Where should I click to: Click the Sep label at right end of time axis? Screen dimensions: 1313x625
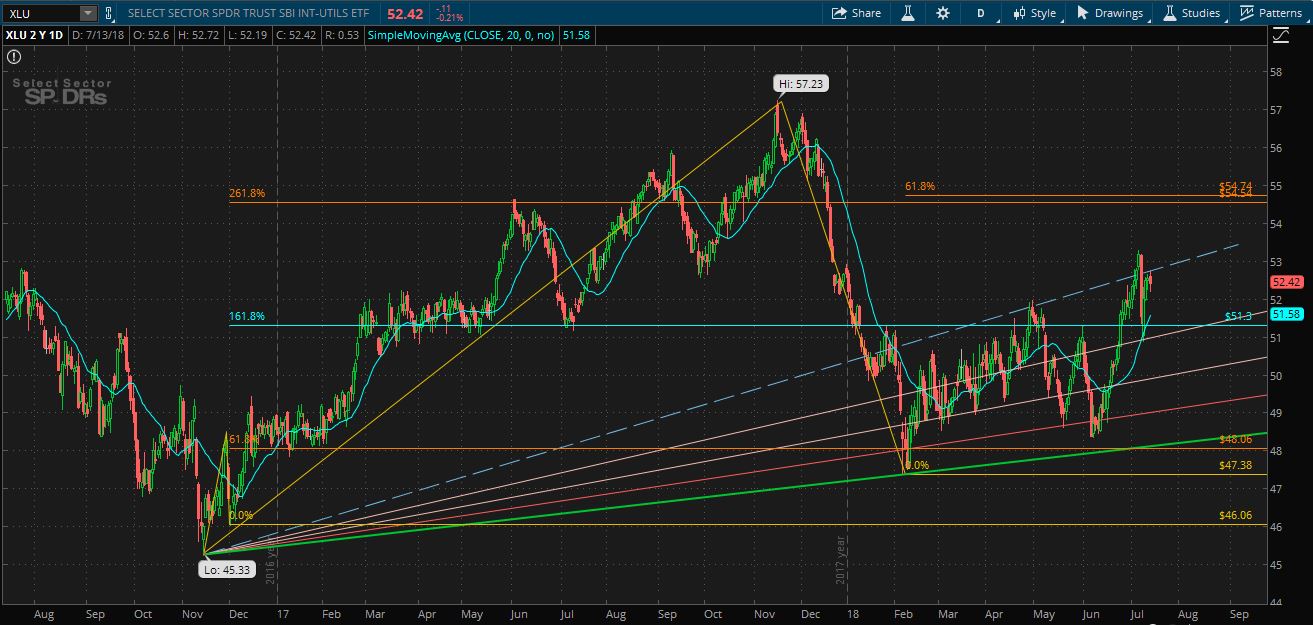[1239, 613]
